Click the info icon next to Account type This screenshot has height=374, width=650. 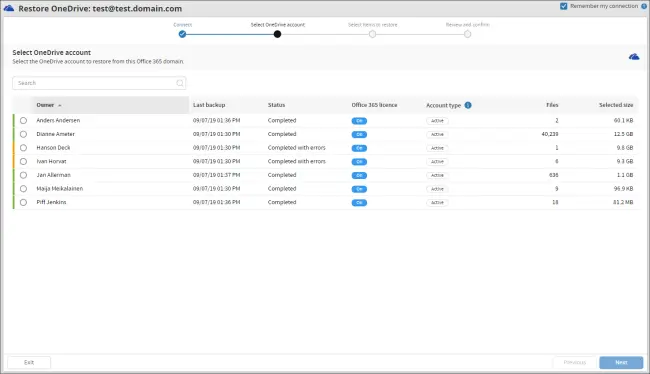click(x=468, y=105)
